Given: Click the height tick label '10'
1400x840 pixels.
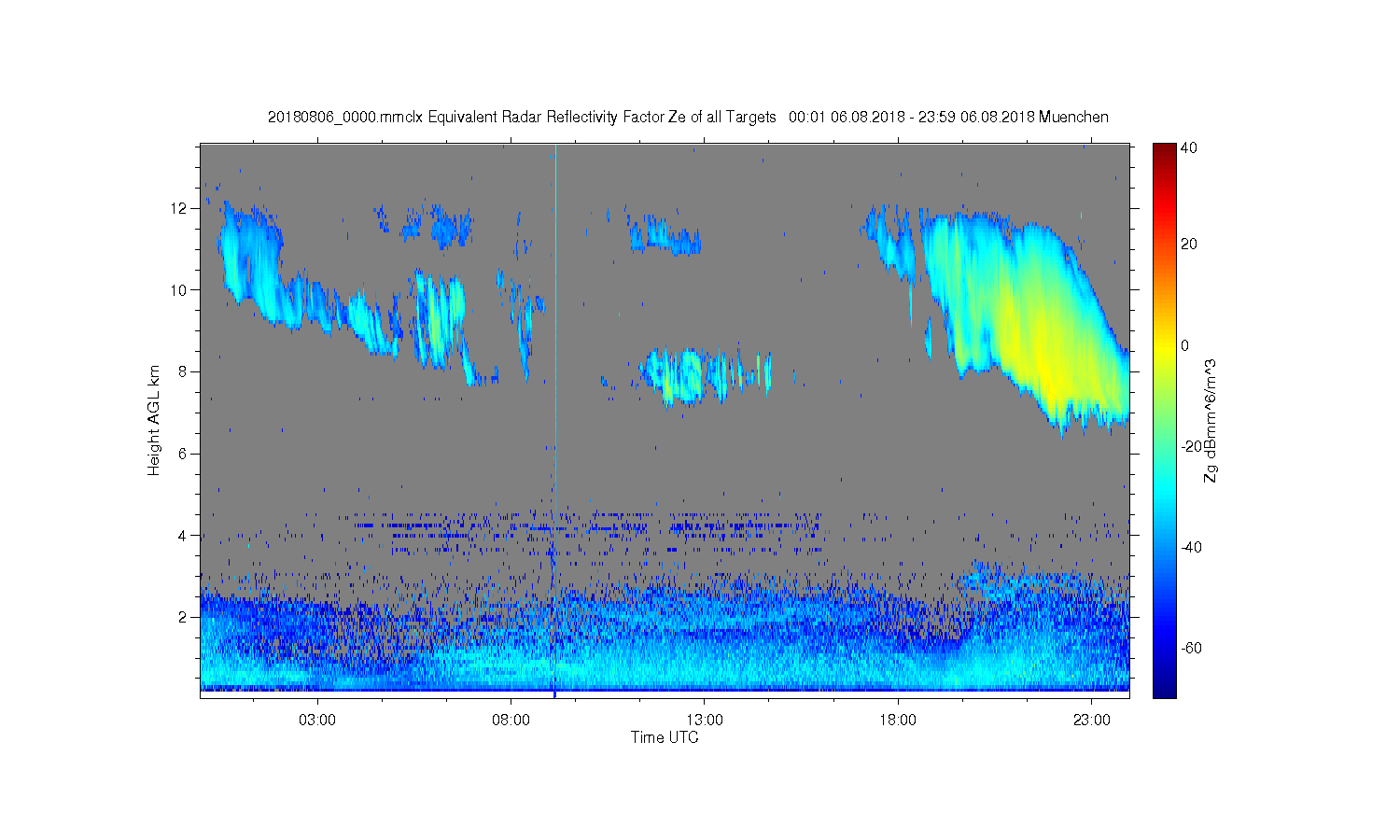Looking at the screenshot, I should click(179, 289).
